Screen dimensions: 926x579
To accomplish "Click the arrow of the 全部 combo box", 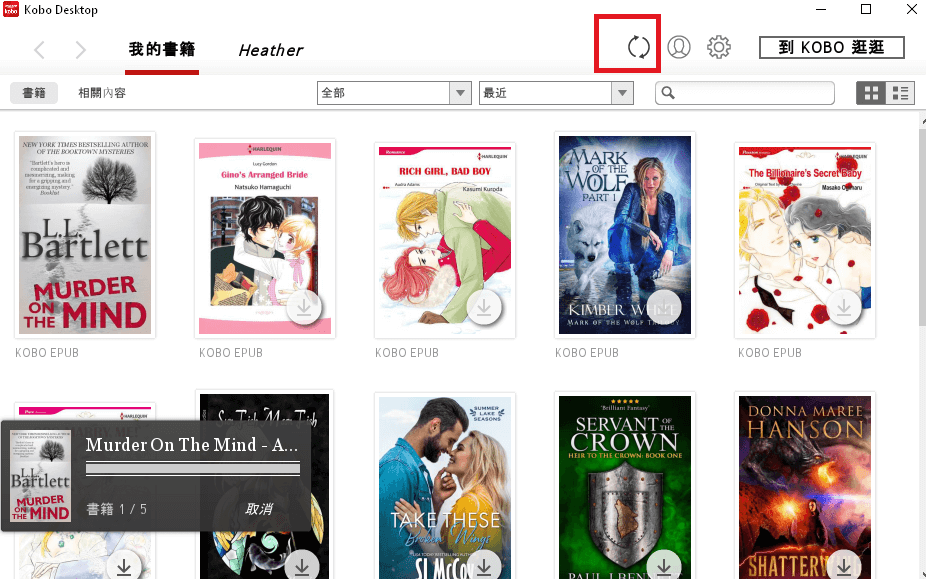I will click(460, 93).
